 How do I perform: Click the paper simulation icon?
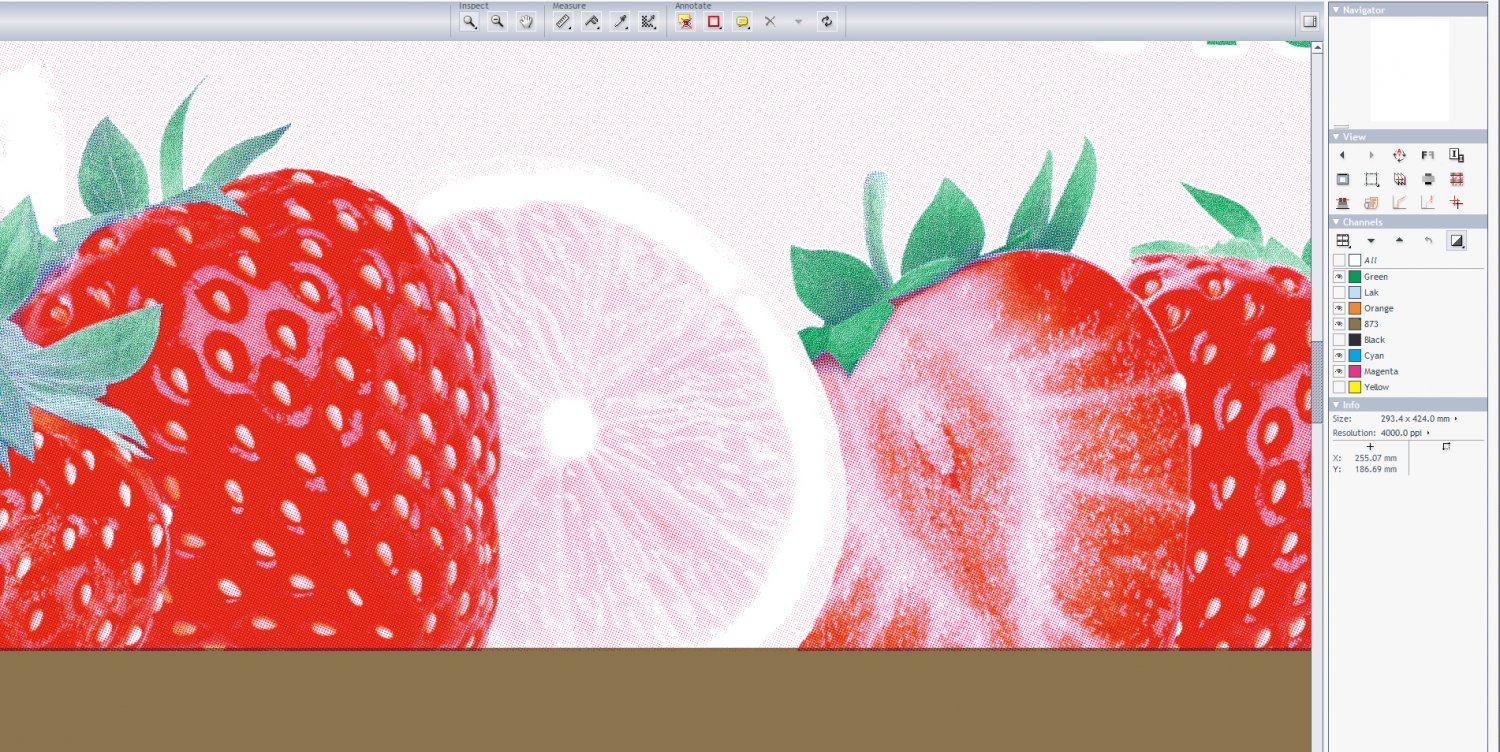coord(1371,203)
